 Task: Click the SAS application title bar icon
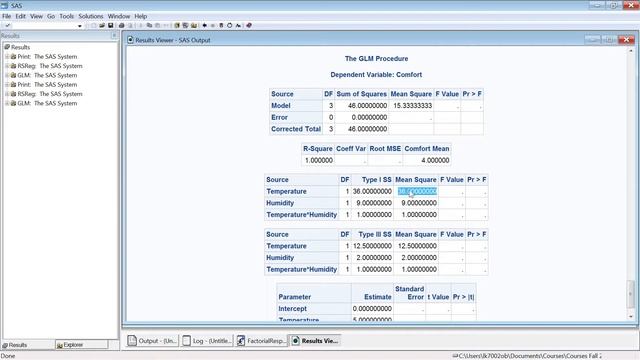pos(4,5)
